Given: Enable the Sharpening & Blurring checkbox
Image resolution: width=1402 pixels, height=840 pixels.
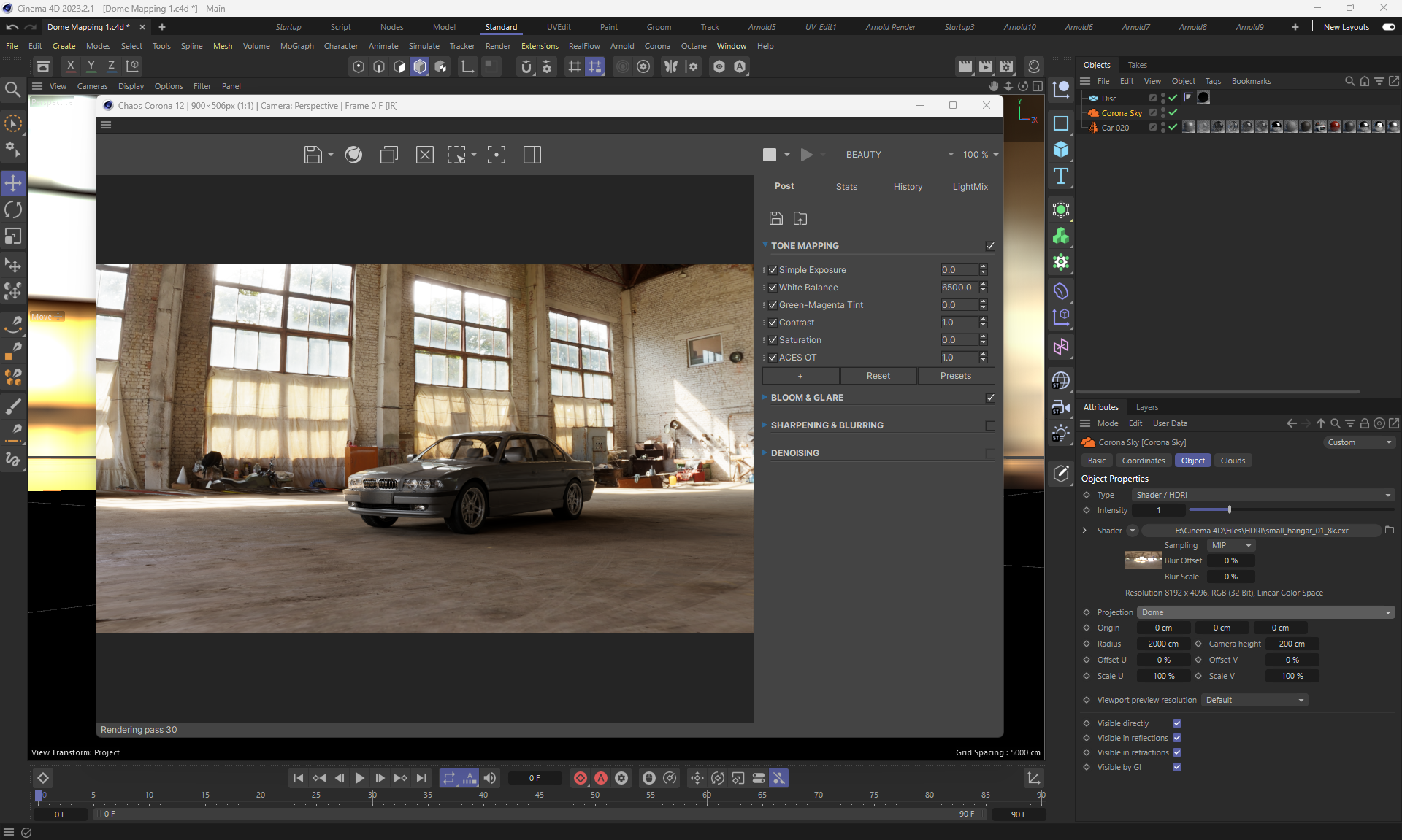Looking at the screenshot, I should 990,425.
